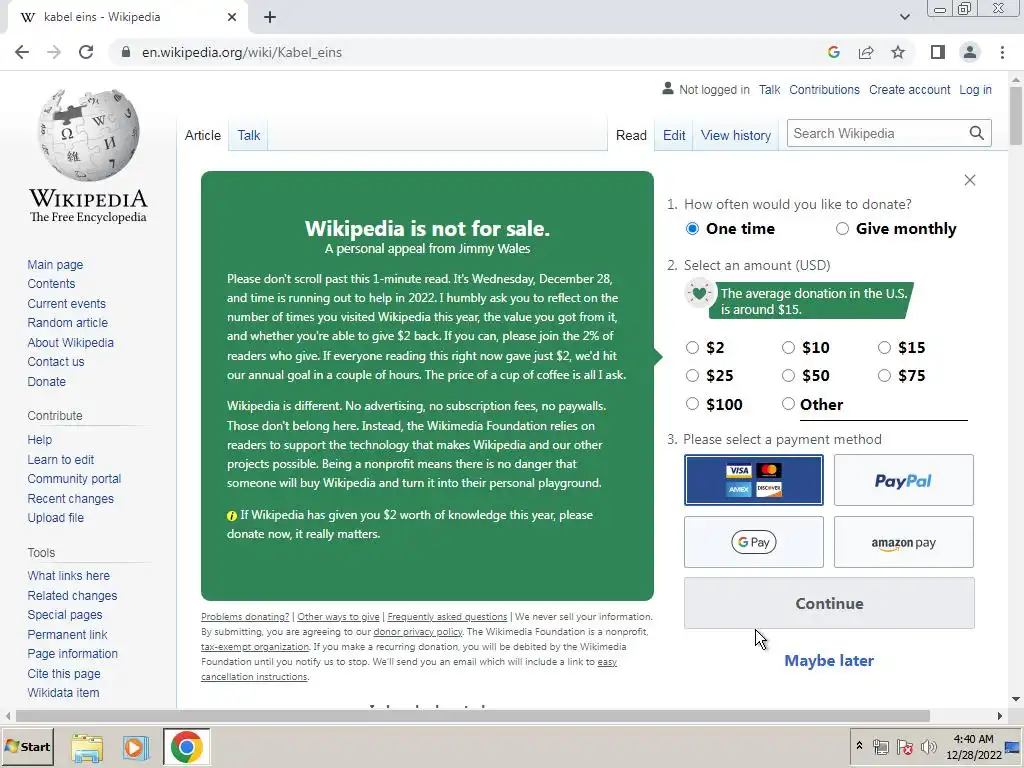This screenshot has height=768, width=1024.
Task: Open Contributions link at top
Action: tap(824, 89)
